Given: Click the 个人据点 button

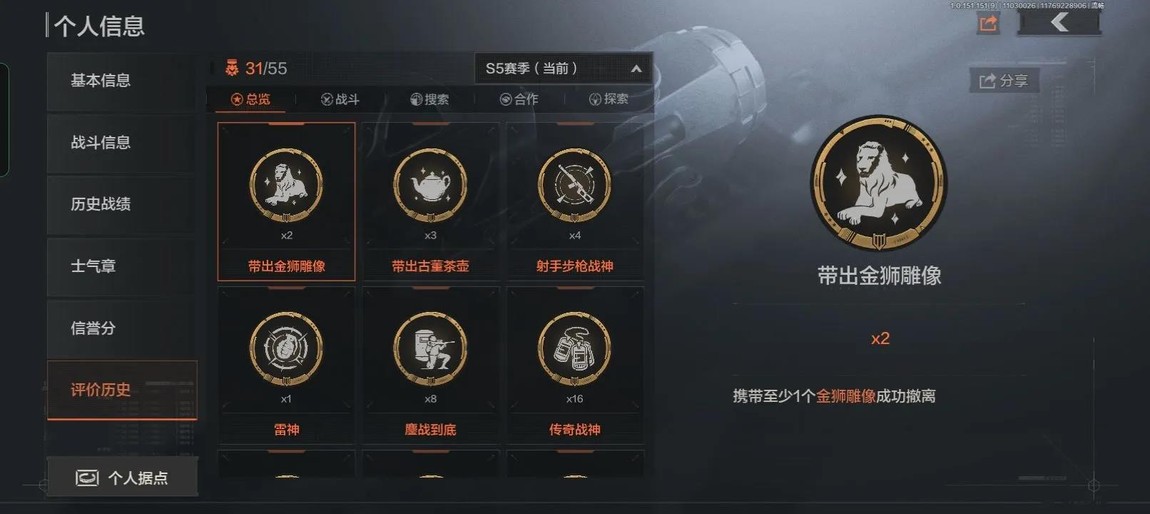Looking at the screenshot, I should 122,478.
